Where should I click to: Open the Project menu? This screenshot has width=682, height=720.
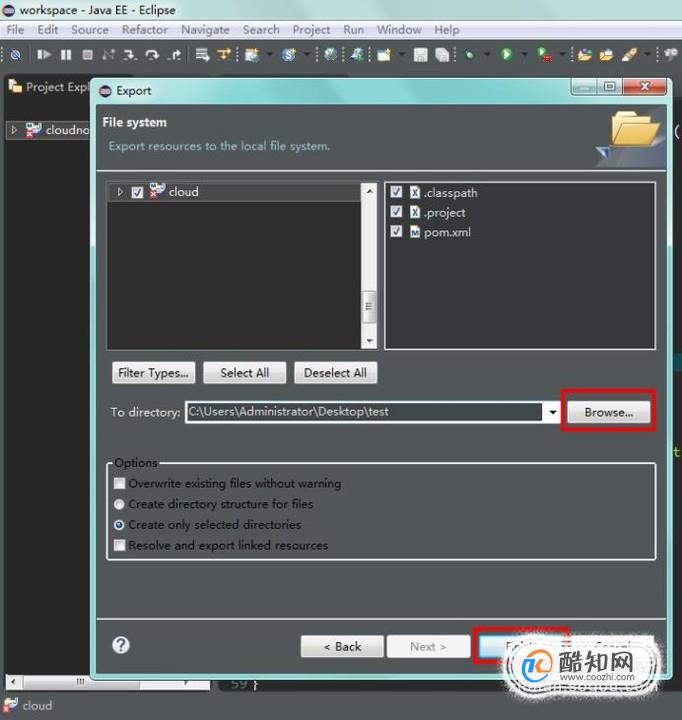[x=311, y=30]
